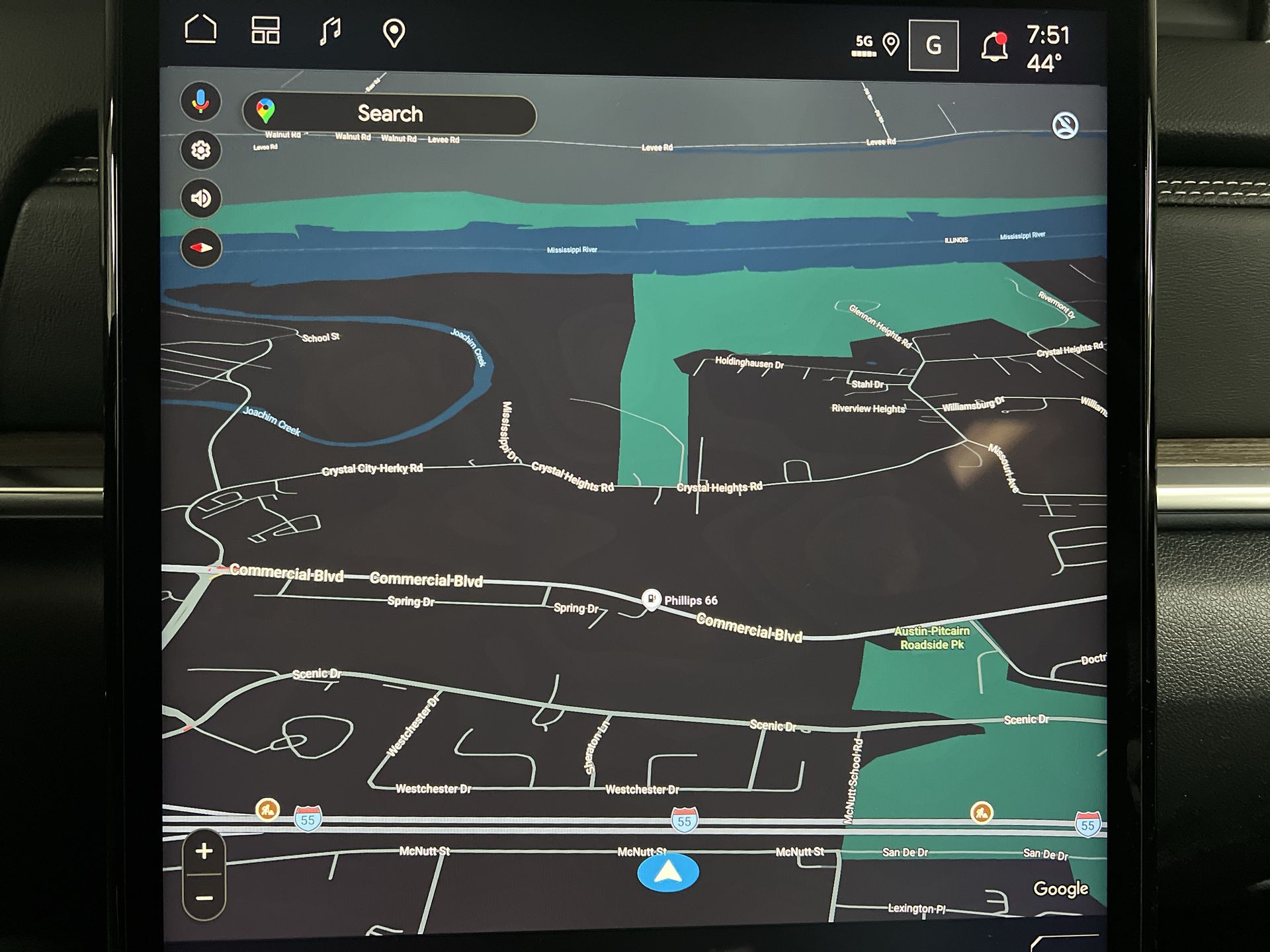
Task: Open the Maps settings gear
Action: click(x=201, y=150)
